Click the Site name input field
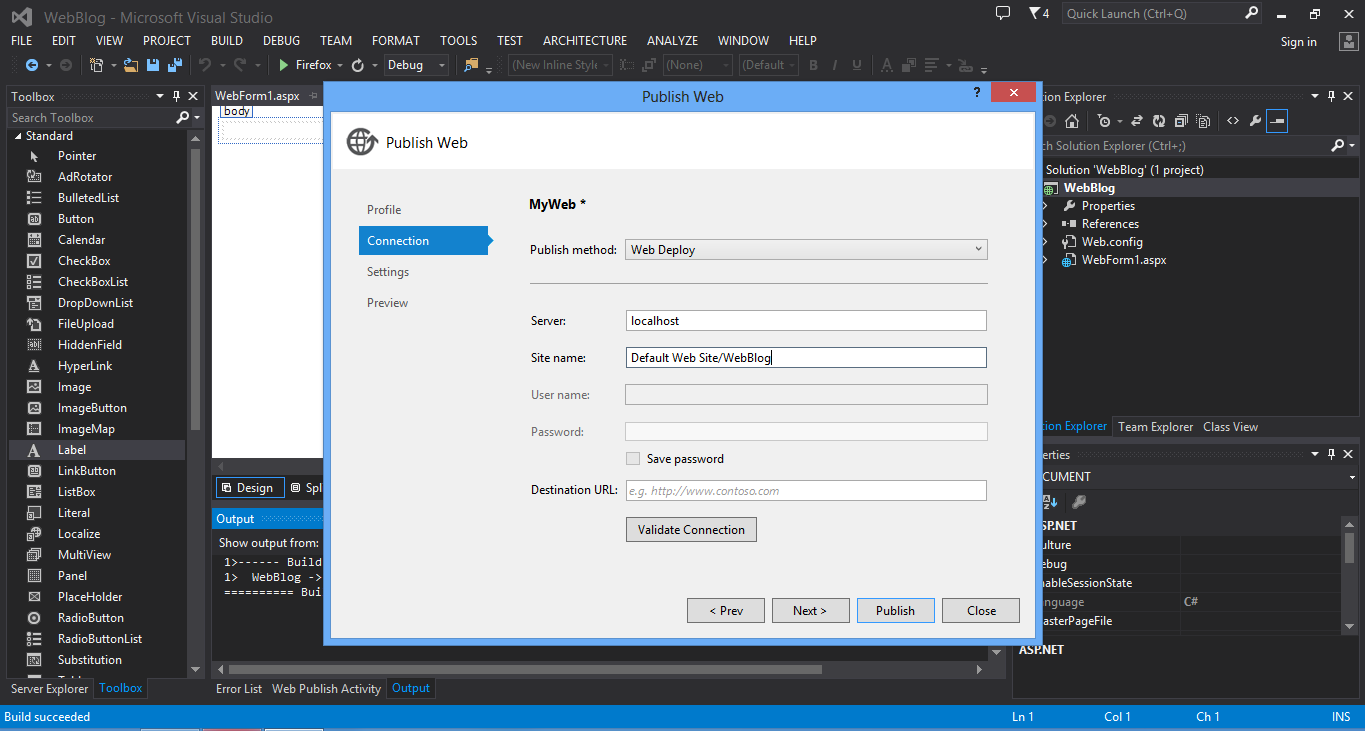The width and height of the screenshot is (1365, 731). pyautogui.click(x=806, y=358)
